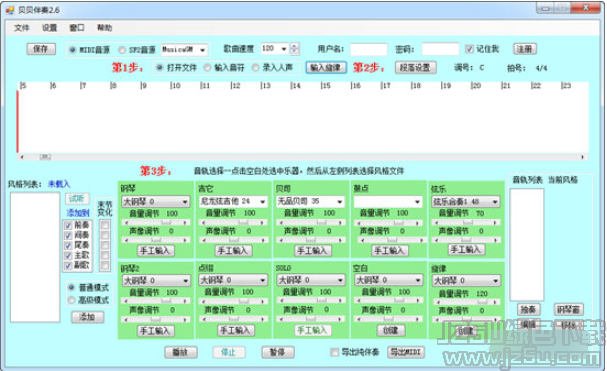
Task: Click the 段落设置 button
Action: tap(415, 67)
